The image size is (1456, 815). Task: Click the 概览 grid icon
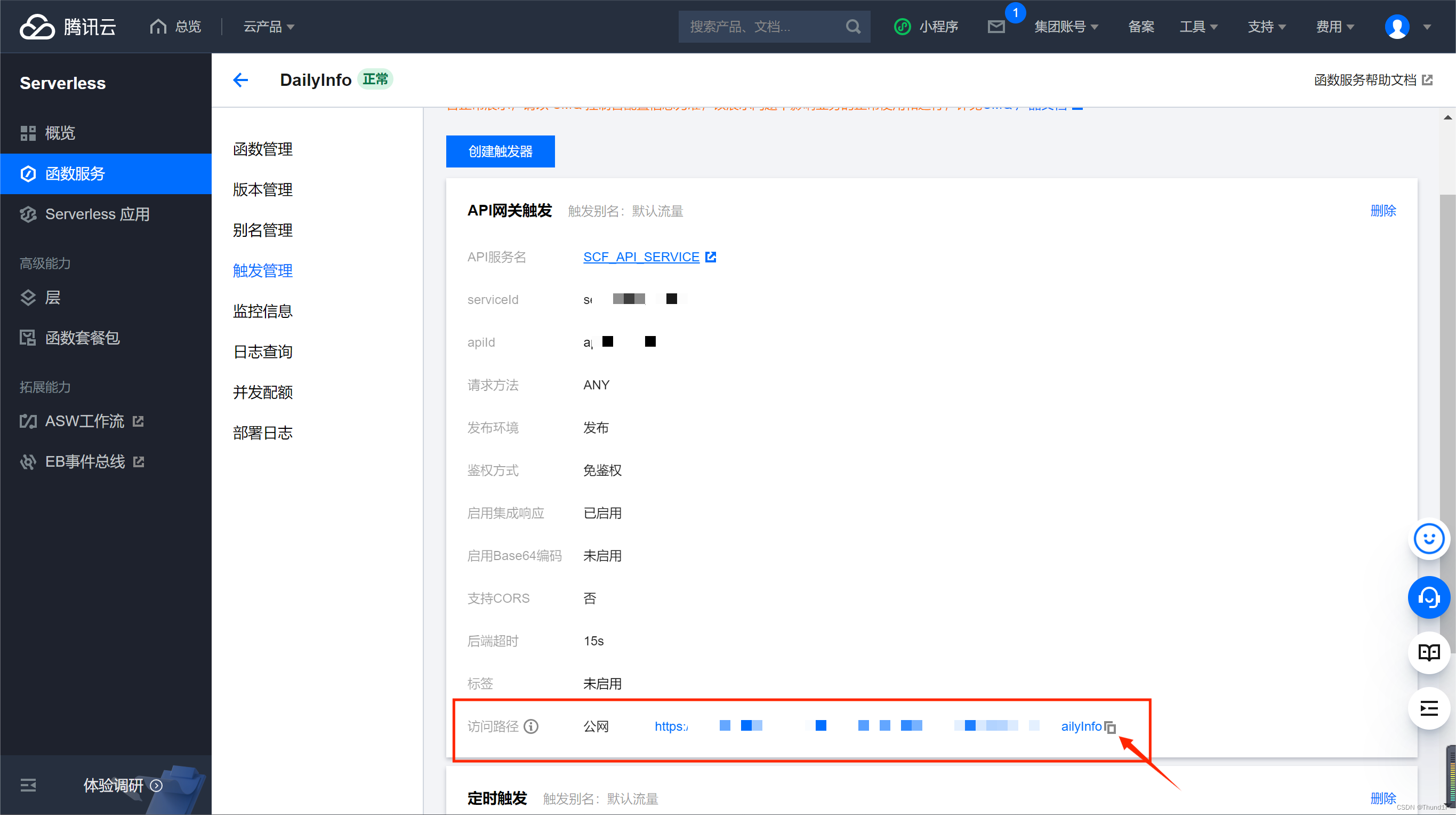click(28, 133)
